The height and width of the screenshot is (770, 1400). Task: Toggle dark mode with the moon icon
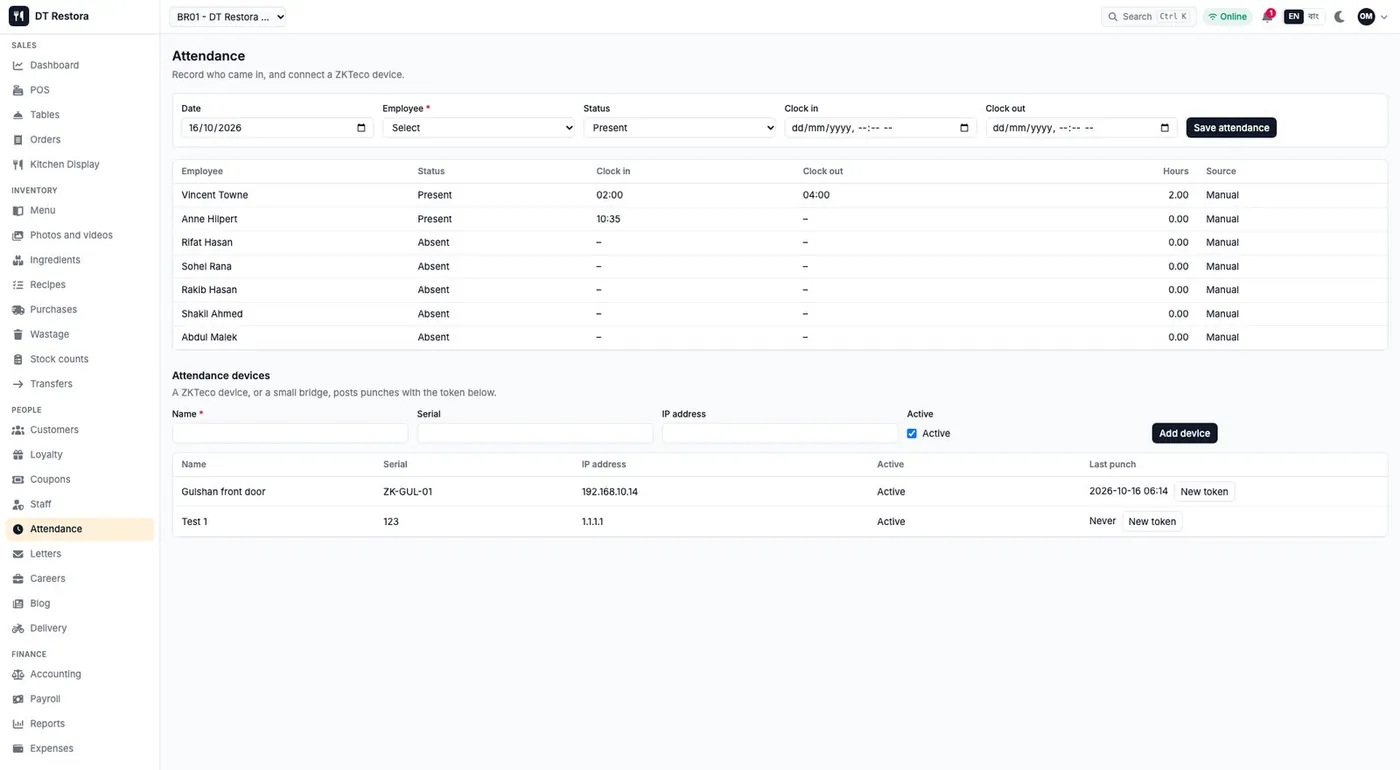pyautogui.click(x=1340, y=17)
